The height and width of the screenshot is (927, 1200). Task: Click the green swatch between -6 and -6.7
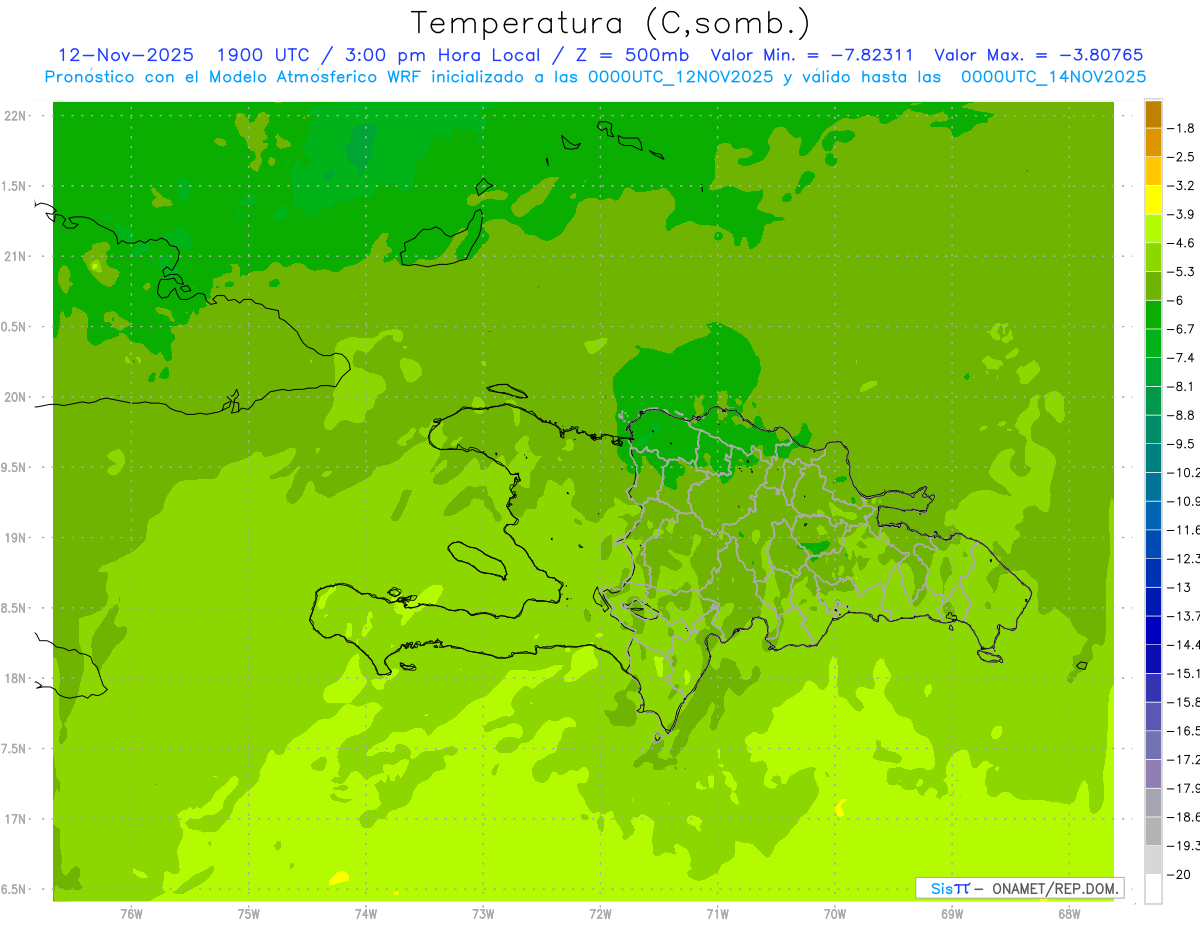point(1153,315)
